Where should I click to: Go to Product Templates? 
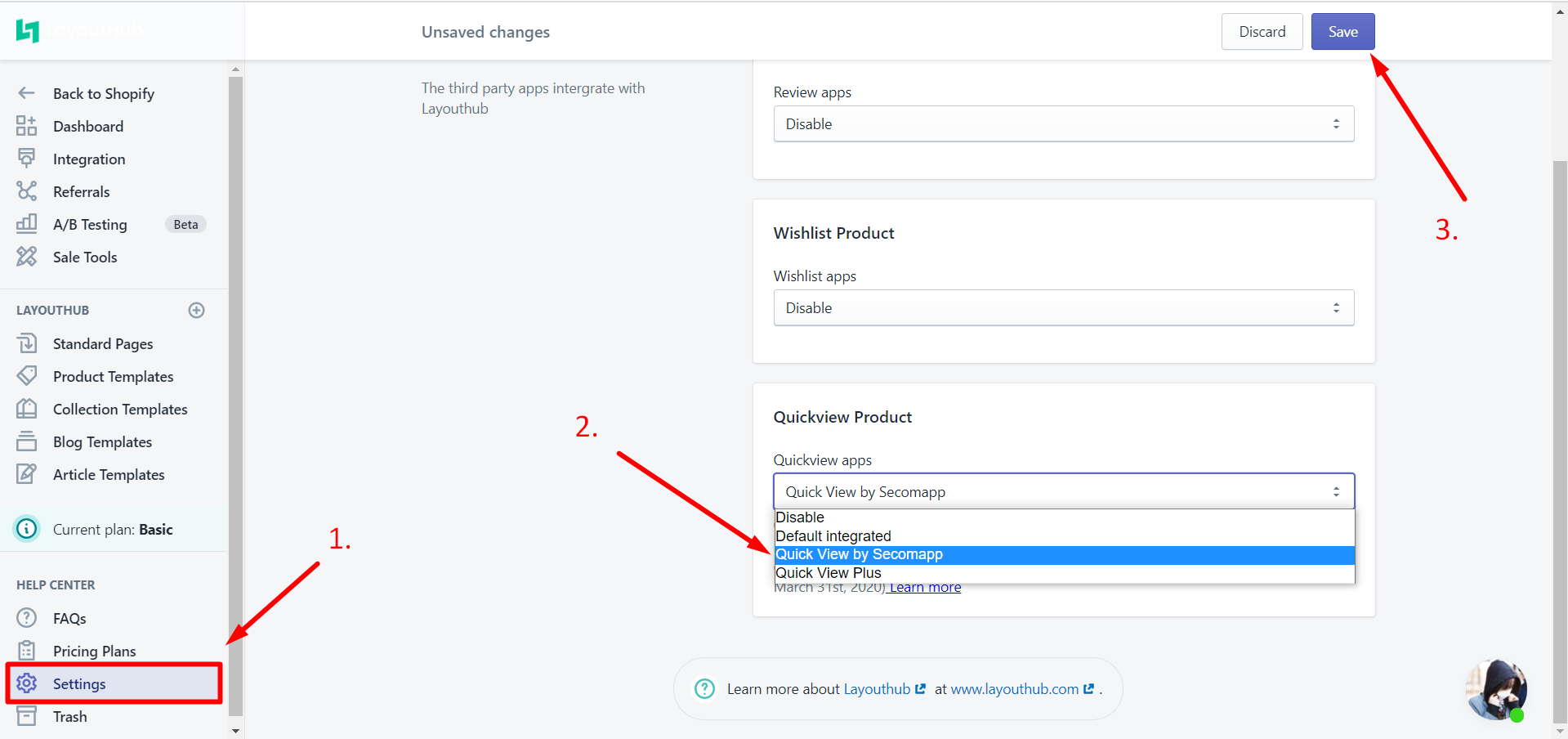(x=114, y=376)
